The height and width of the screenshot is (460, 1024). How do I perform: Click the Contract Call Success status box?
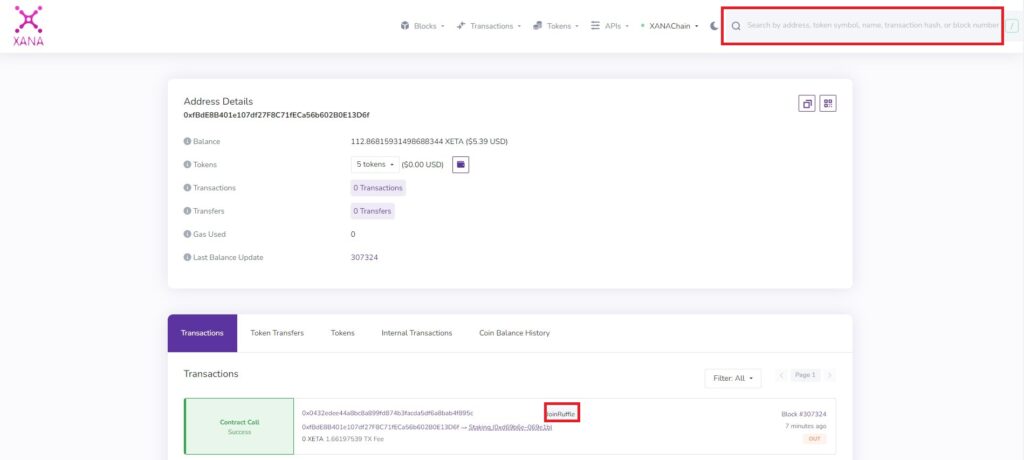[239, 427]
